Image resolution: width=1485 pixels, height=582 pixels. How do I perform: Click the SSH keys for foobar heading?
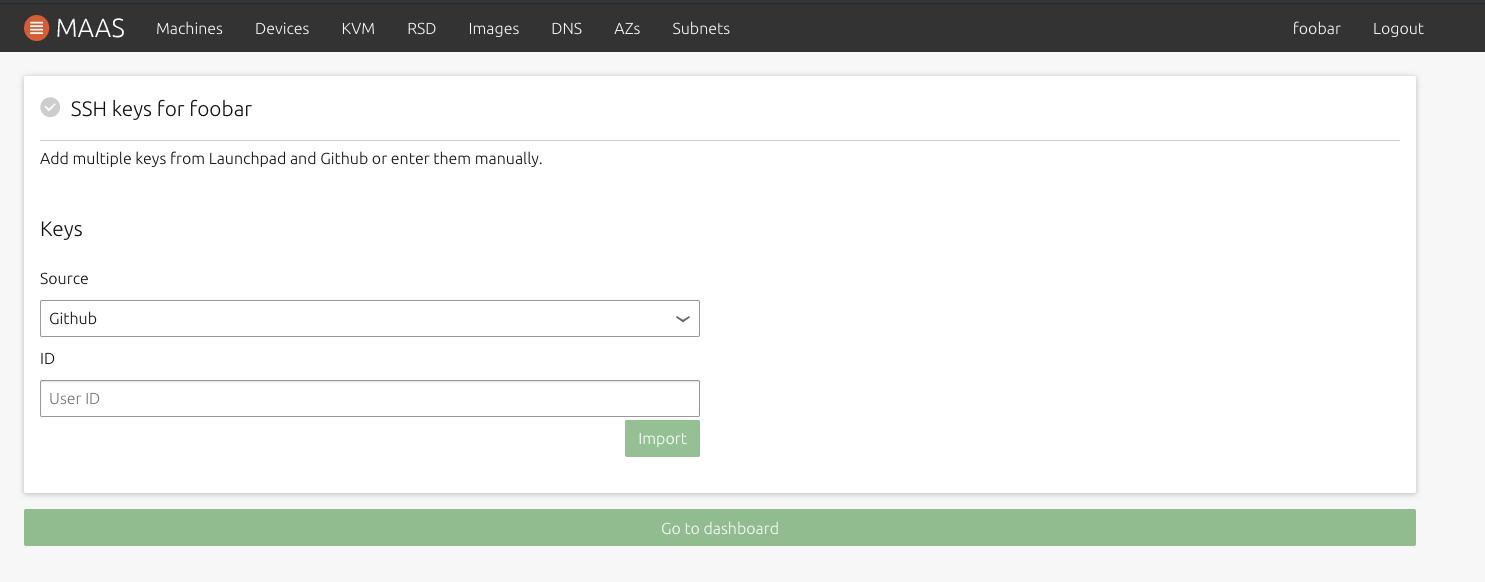(161, 109)
